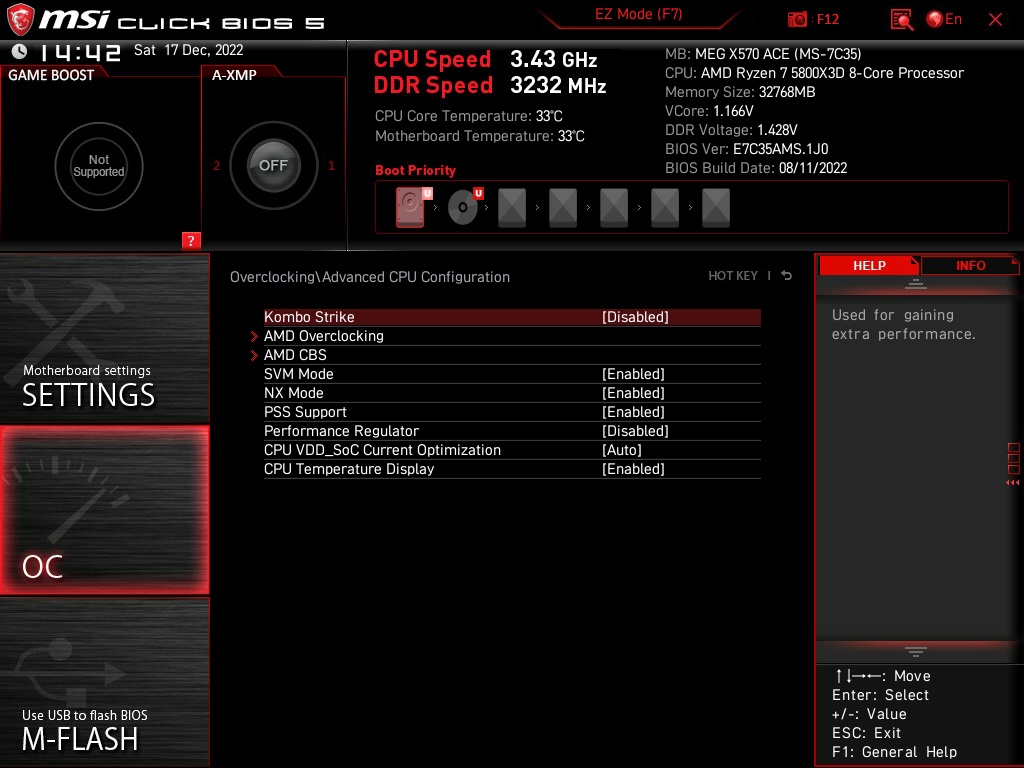Select the Performance Regulator label
1024x768 pixels.
pos(341,431)
